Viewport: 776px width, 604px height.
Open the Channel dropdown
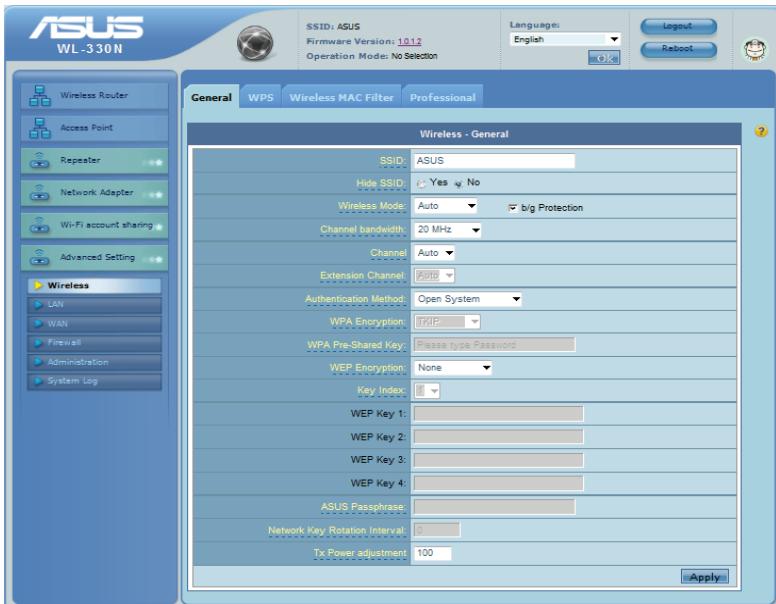coord(435,253)
